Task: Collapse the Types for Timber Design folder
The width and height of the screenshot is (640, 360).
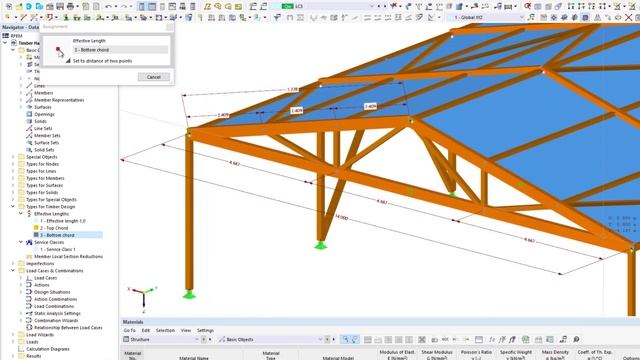Action: click(x=13, y=207)
